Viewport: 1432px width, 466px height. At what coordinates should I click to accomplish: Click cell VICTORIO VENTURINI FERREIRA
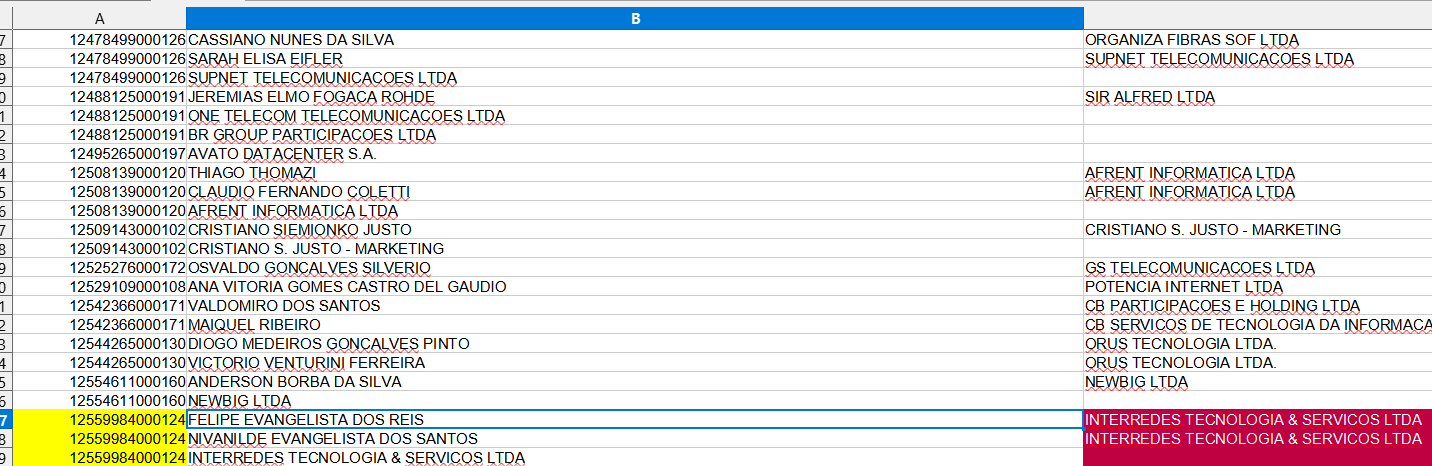click(x=635, y=363)
